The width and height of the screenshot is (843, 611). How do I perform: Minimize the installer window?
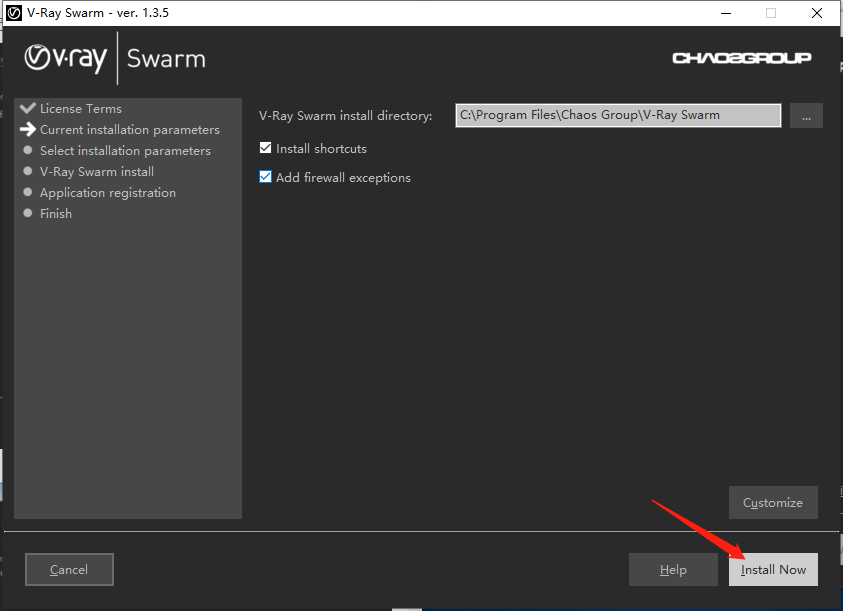pos(726,13)
